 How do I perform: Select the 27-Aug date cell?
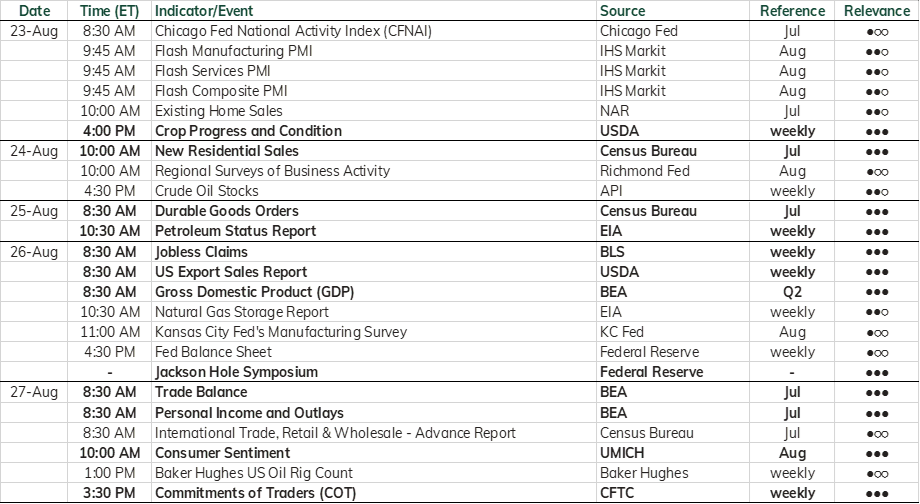pyautogui.click(x=34, y=392)
